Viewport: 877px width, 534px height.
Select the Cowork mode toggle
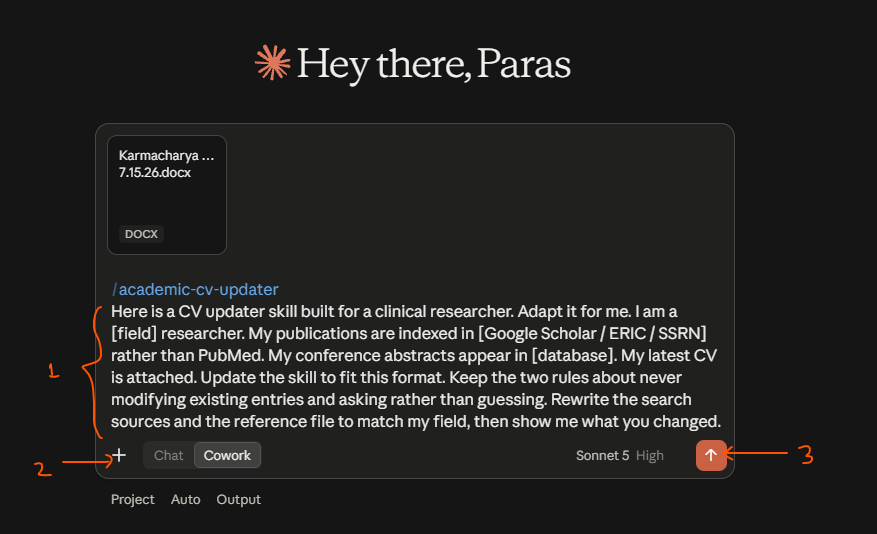(x=227, y=455)
